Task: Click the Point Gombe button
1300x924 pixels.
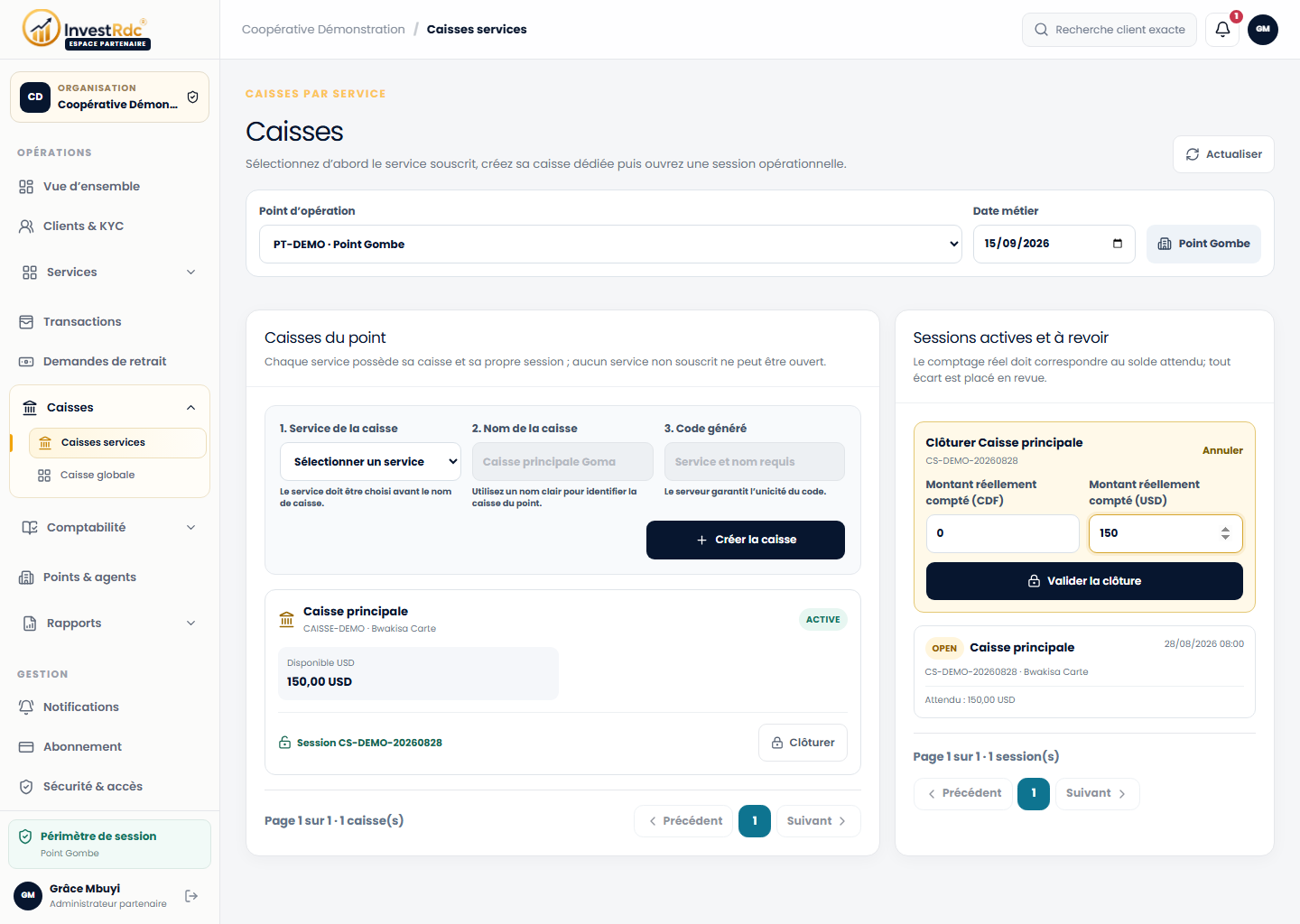Action: click(1203, 245)
